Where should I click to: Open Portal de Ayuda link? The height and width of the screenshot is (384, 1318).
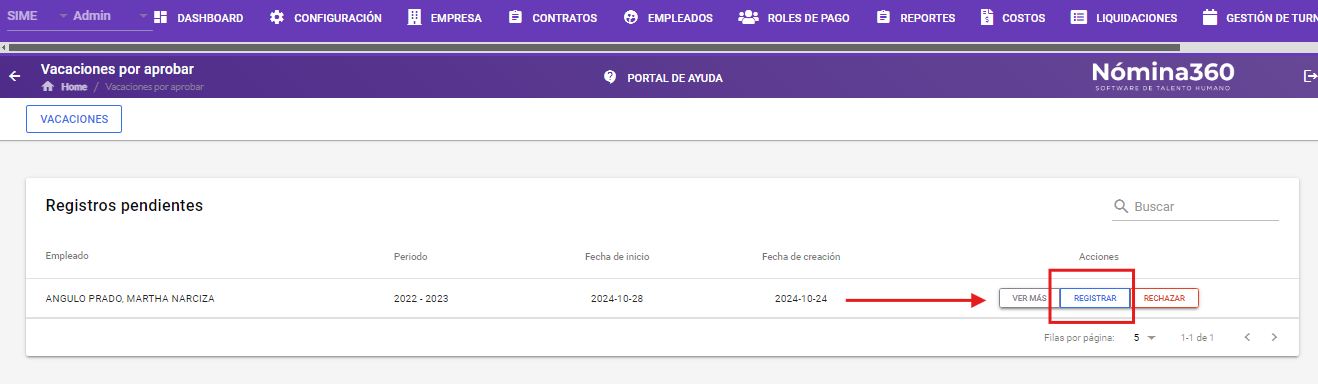(663, 77)
